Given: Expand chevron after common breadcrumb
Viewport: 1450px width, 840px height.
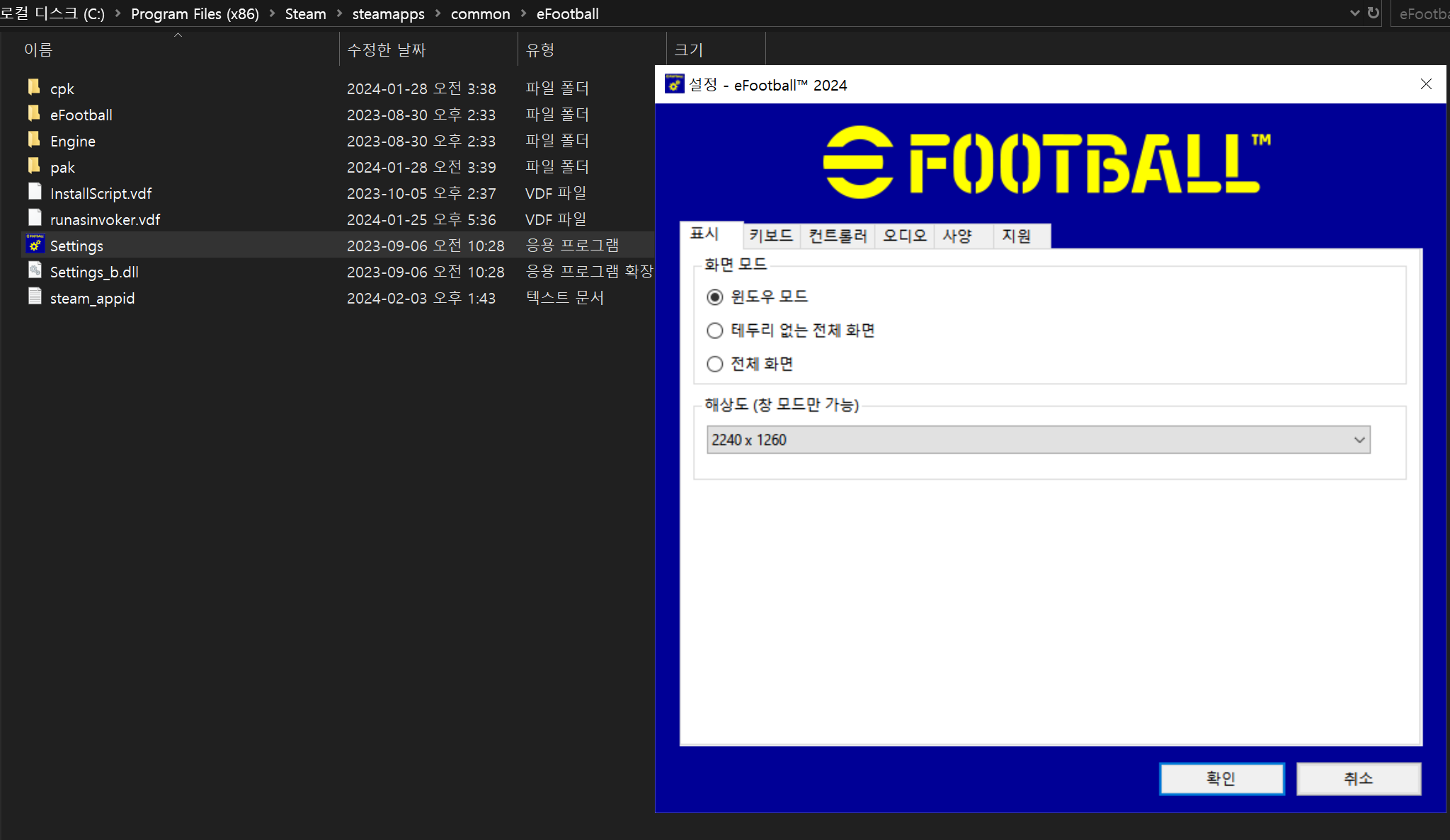Looking at the screenshot, I should tap(523, 13).
